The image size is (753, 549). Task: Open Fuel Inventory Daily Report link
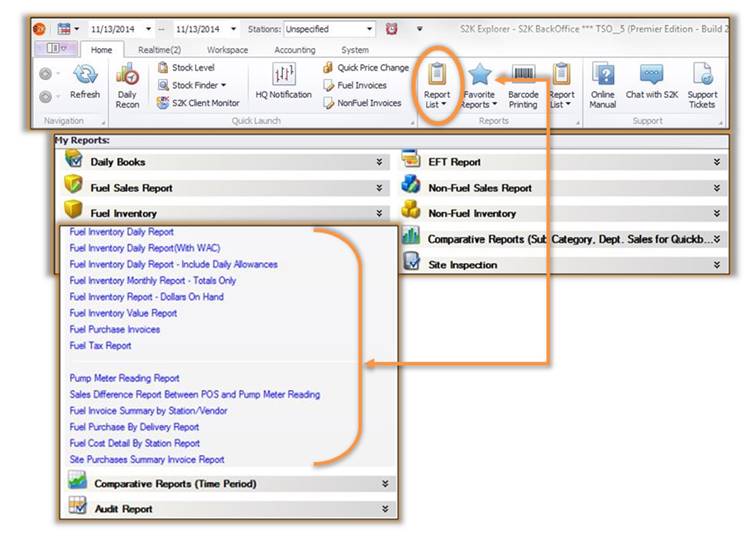pos(122,232)
